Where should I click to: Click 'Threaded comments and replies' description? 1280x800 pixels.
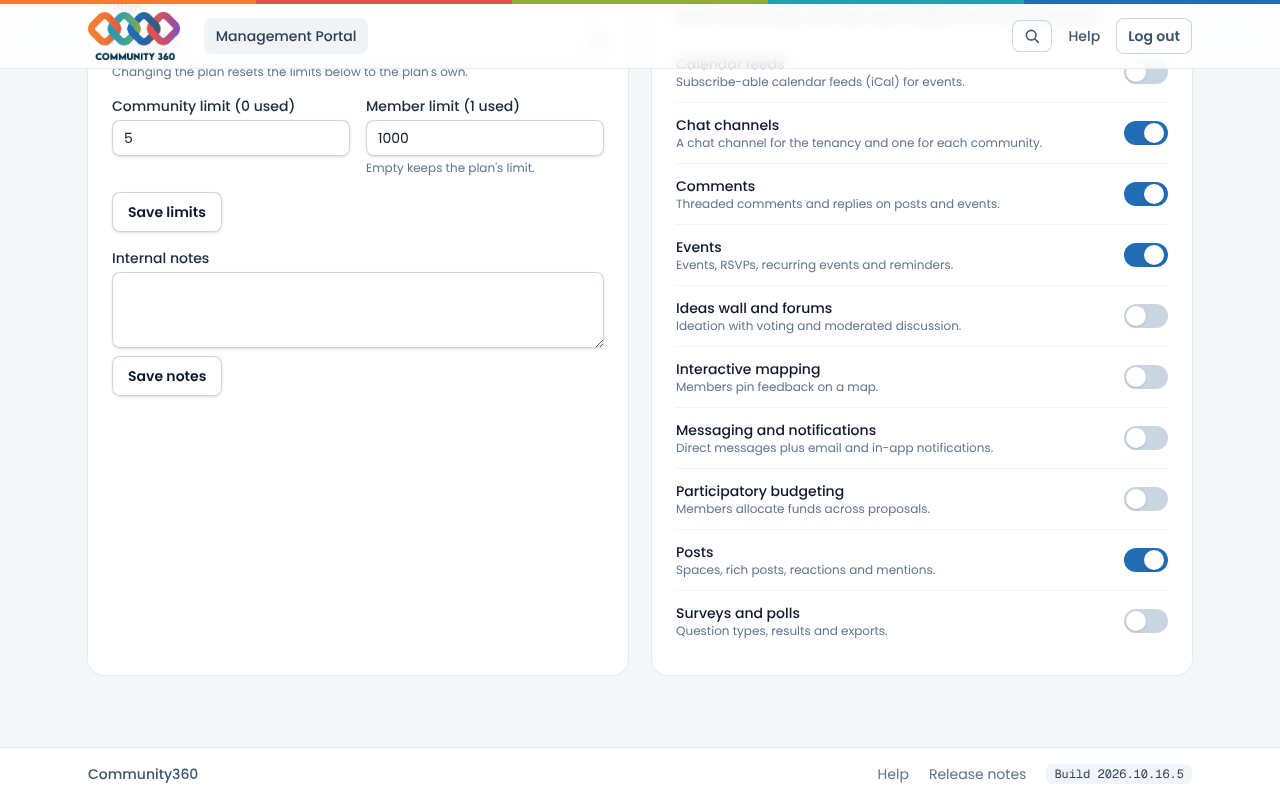(x=837, y=204)
